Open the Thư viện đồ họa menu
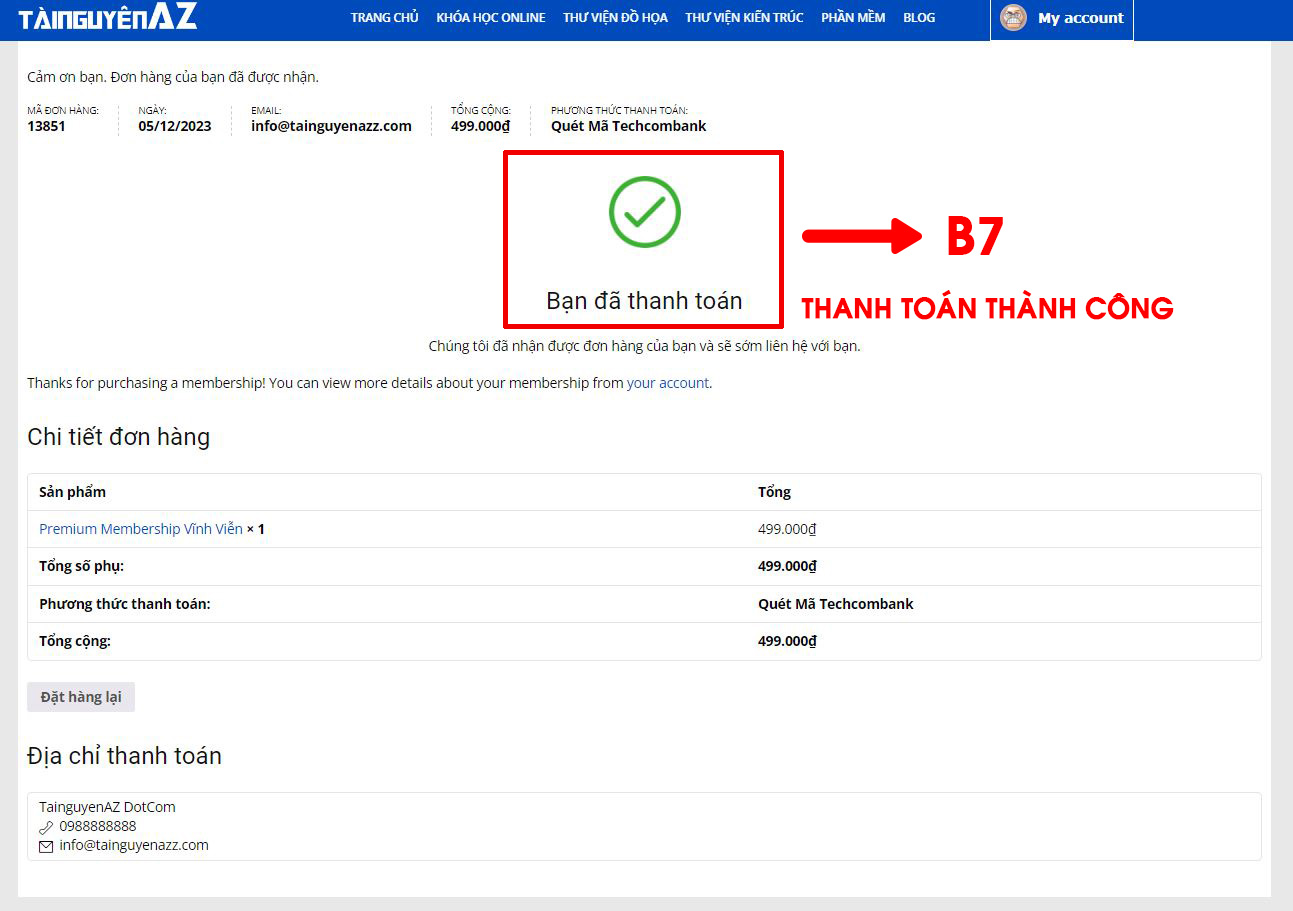 [615, 18]
